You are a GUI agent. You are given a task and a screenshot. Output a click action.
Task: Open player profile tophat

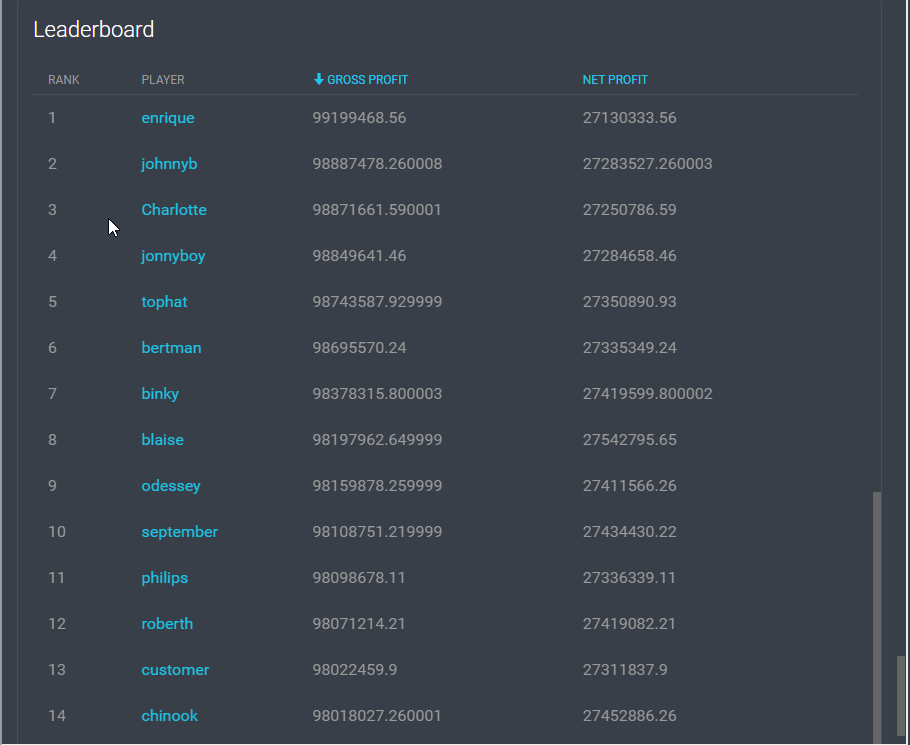(164, 302)
